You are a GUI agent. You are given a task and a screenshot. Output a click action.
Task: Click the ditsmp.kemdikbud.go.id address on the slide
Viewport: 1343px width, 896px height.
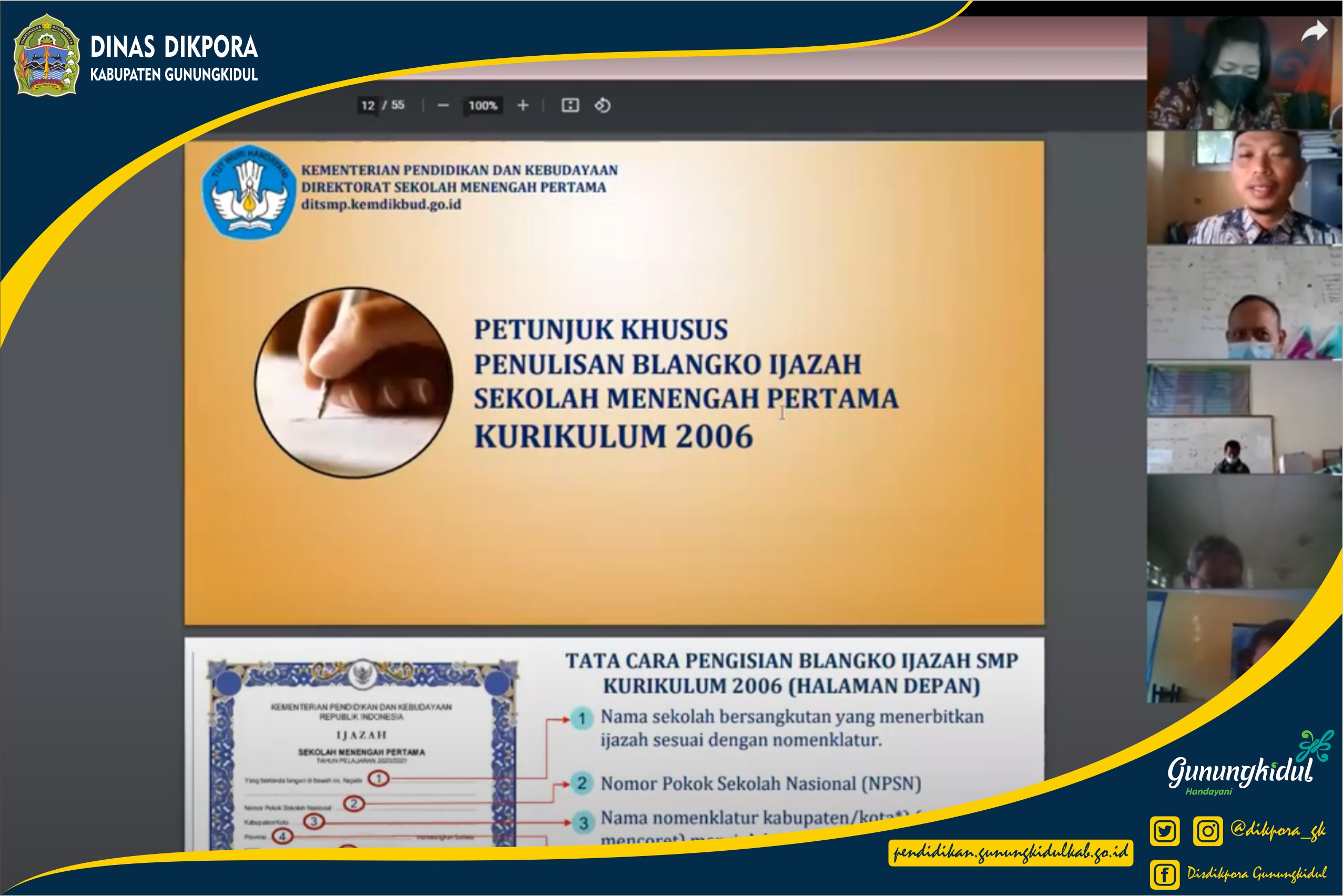(381, 205)
